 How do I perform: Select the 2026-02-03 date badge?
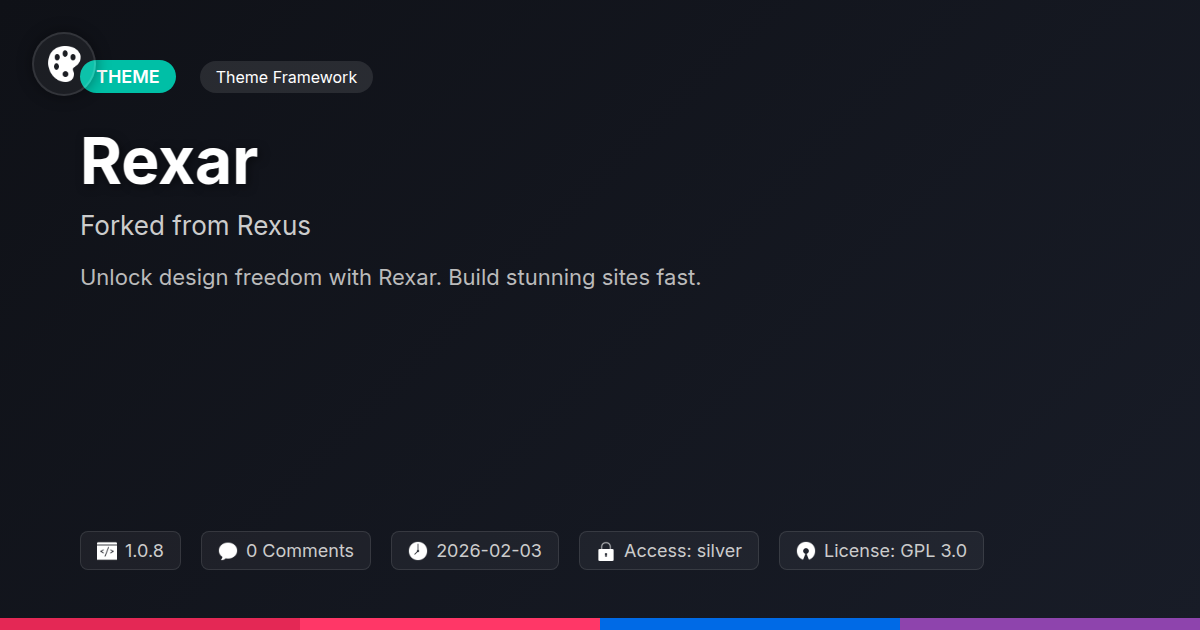pos(475,551)
